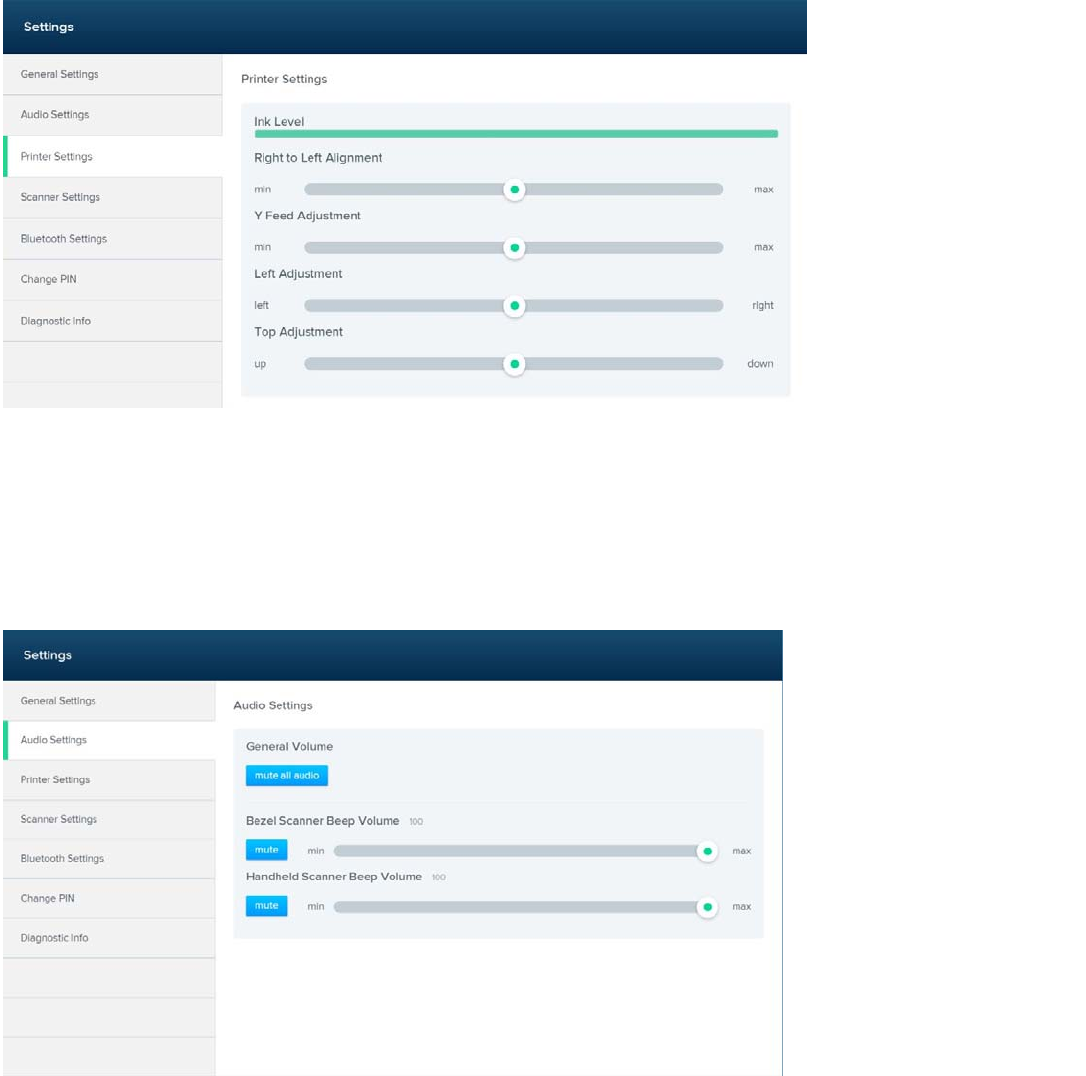The height and width of the screenshot is (1076, 1086).
Task: Open Bluetooth Settings in the upper Printer Settings screen
Action: coord(113,239)
